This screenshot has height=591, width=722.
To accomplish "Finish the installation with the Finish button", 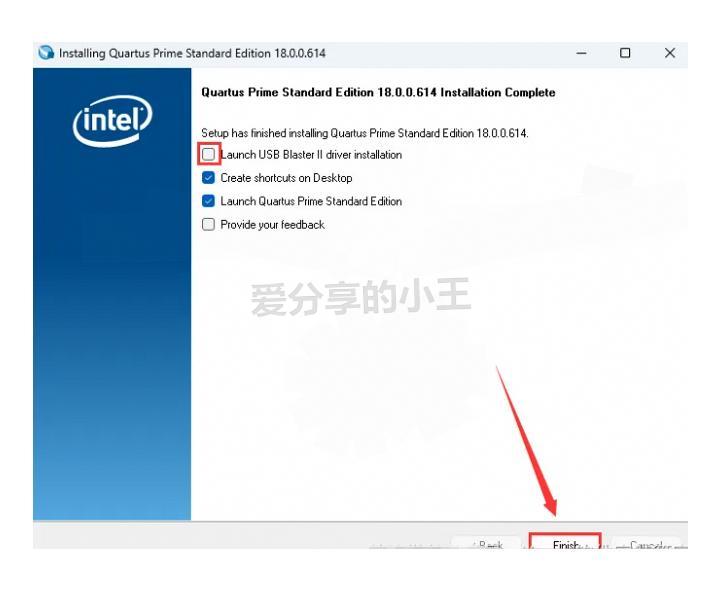I will [x=565, y=542].
